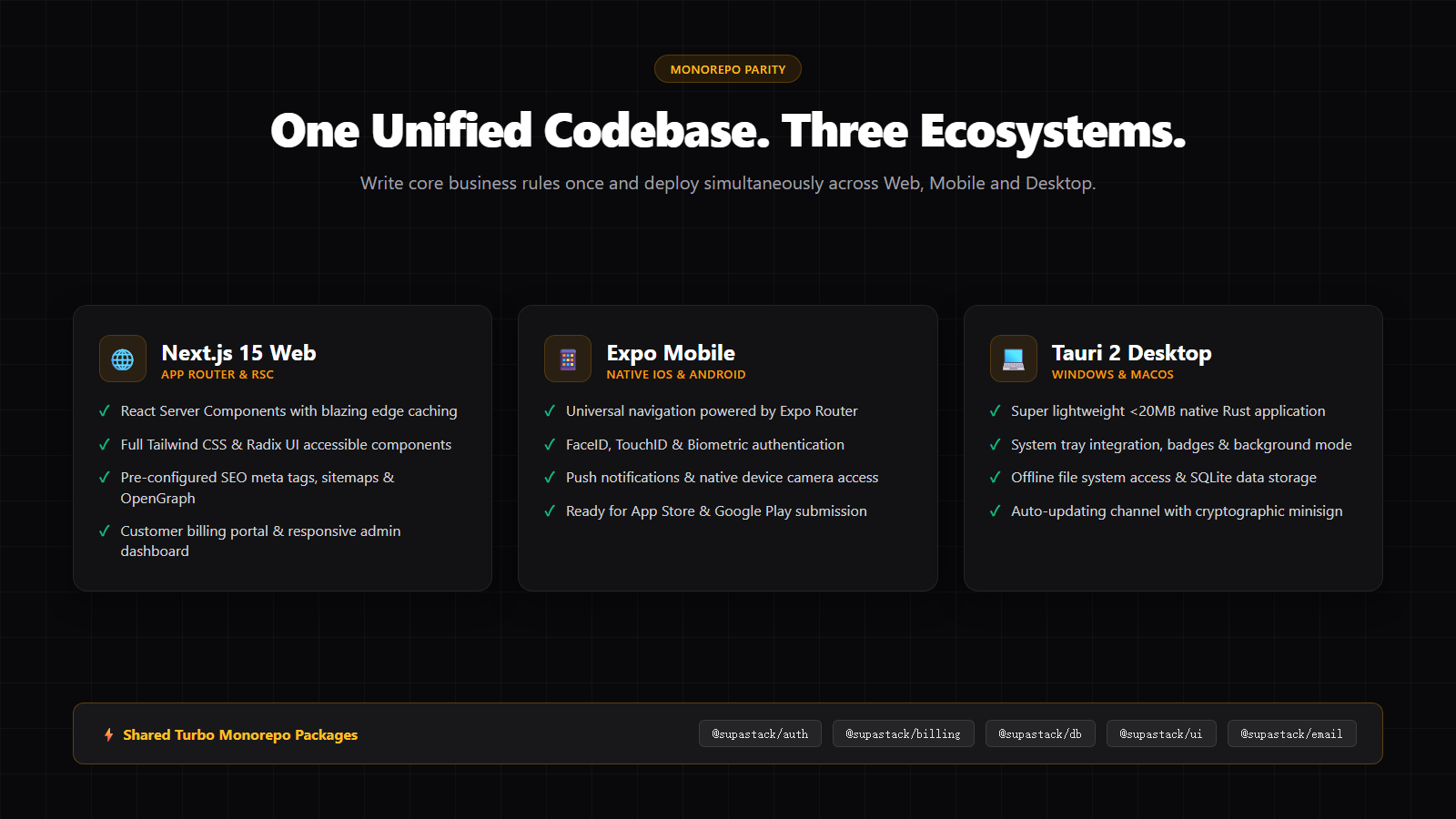
Task: Select the @supastack/email package chip
Action: (1292, 733)
